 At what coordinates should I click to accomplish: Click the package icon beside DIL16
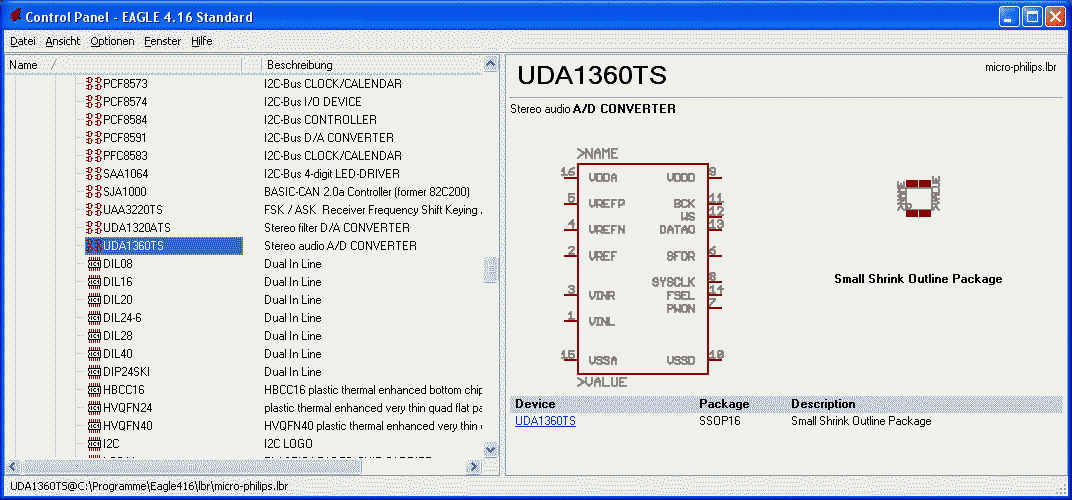95,282
